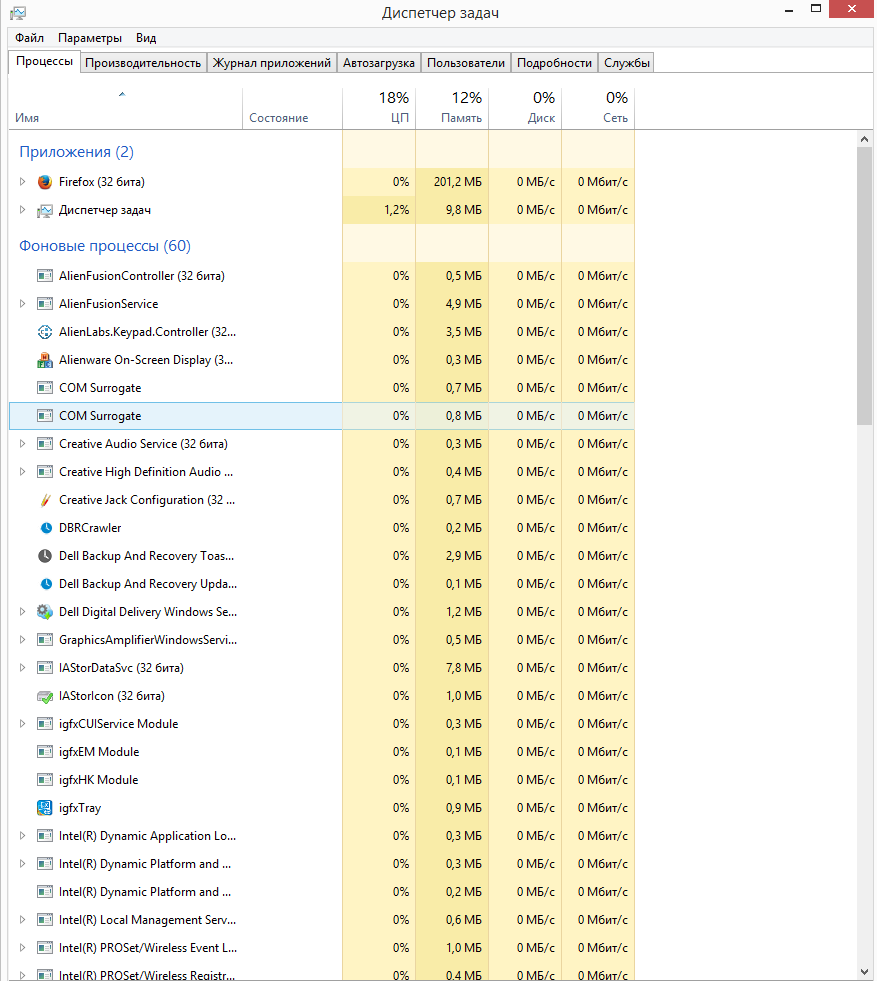Screen dimensions: 877x981
Task: Open the Автозагрузка tab
Action: pos(378,63)
